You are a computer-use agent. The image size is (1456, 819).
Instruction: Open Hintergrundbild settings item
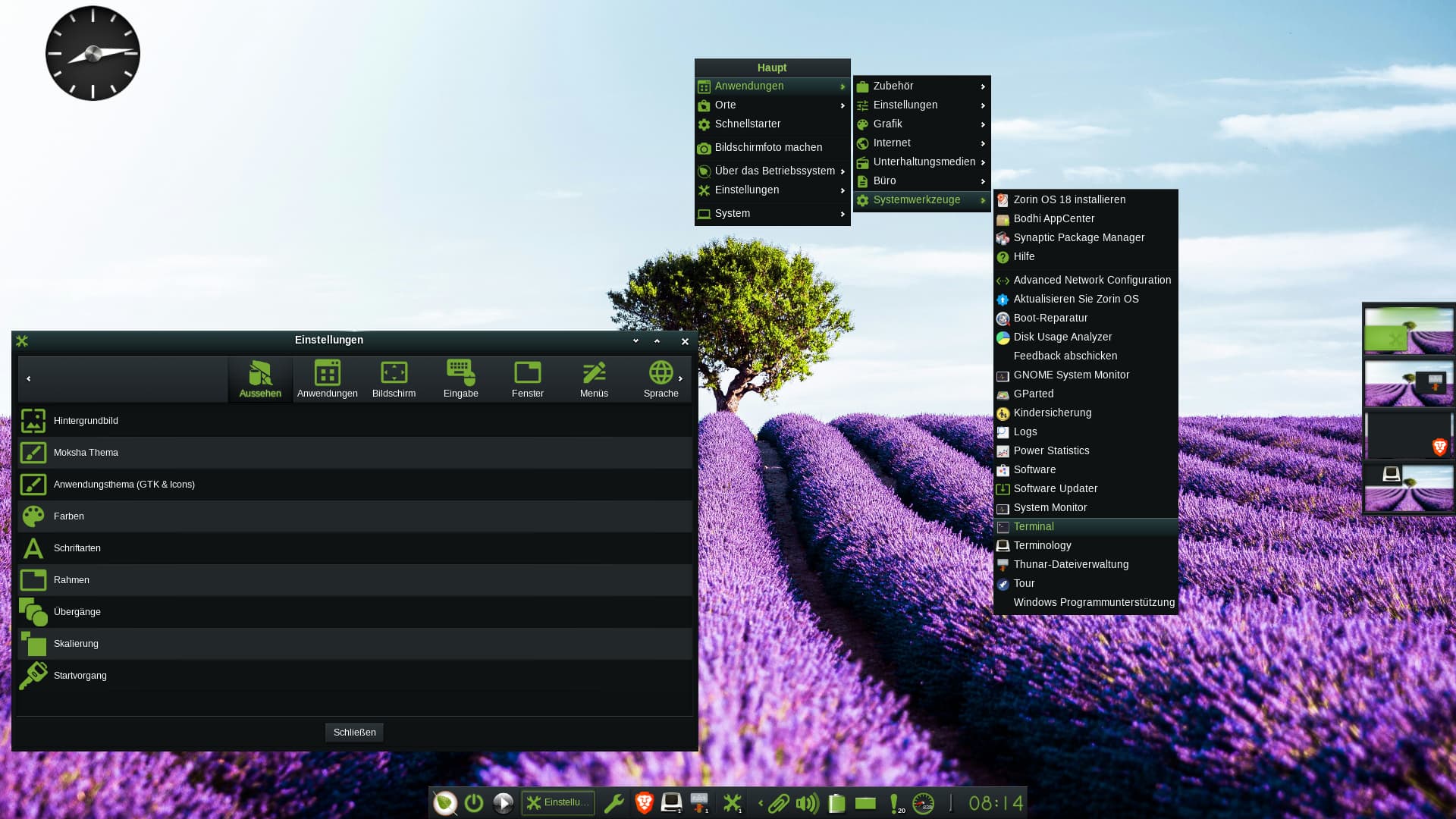click(86, 421)
